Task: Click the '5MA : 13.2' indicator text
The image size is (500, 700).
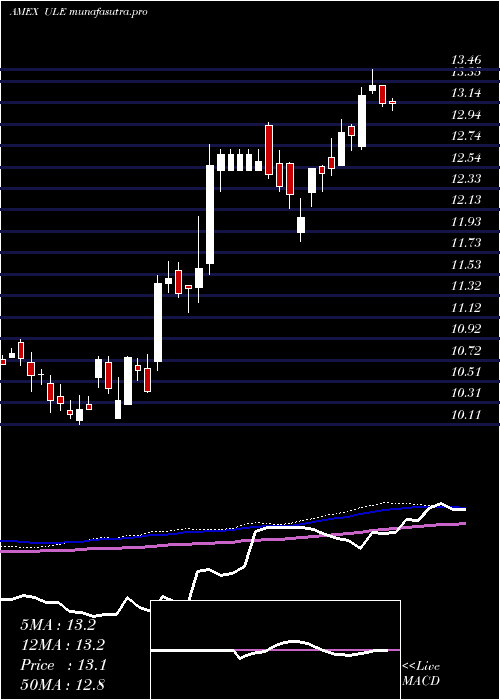Action: click(x=58, y=625)
